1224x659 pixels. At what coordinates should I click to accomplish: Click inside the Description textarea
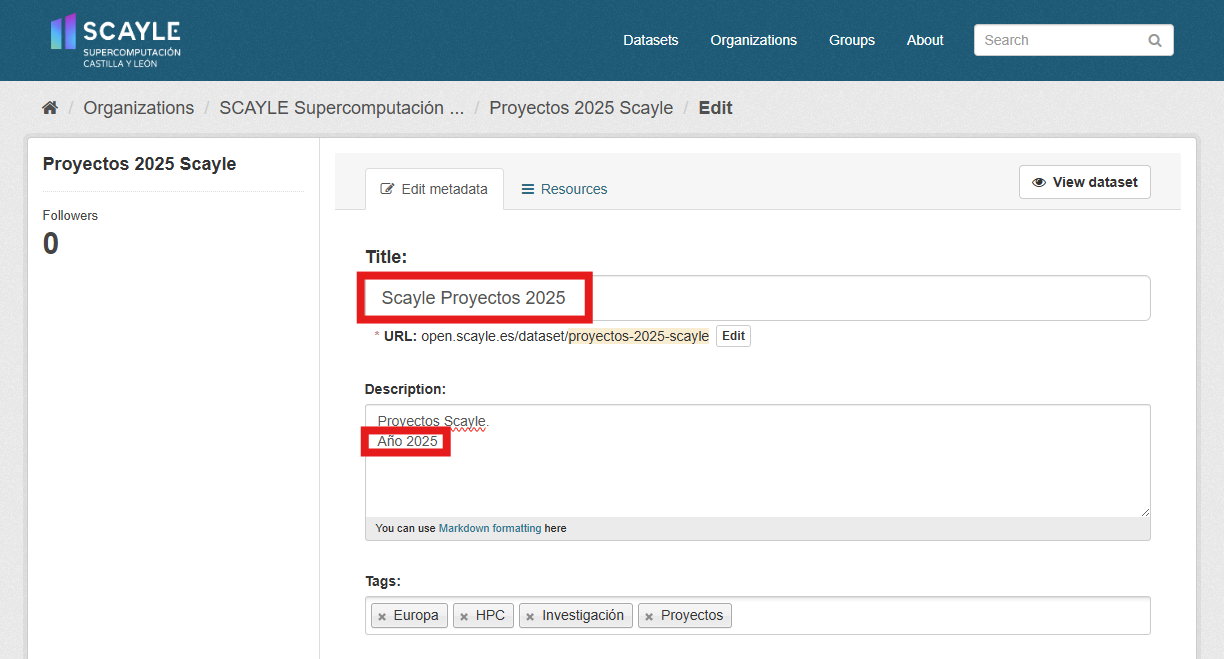pyautogui.click(x=758, y=461)
